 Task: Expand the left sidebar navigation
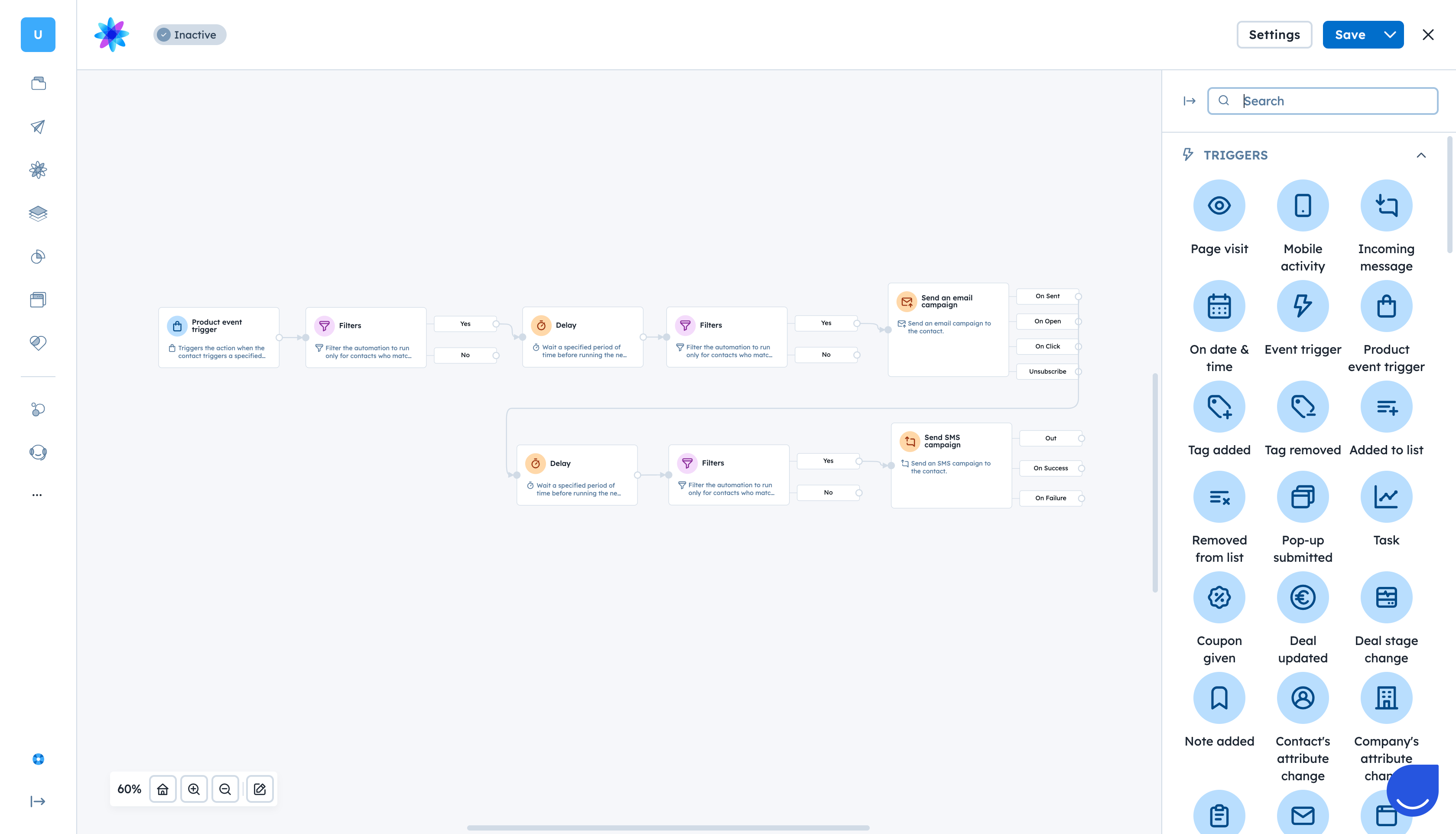(38, 801)
